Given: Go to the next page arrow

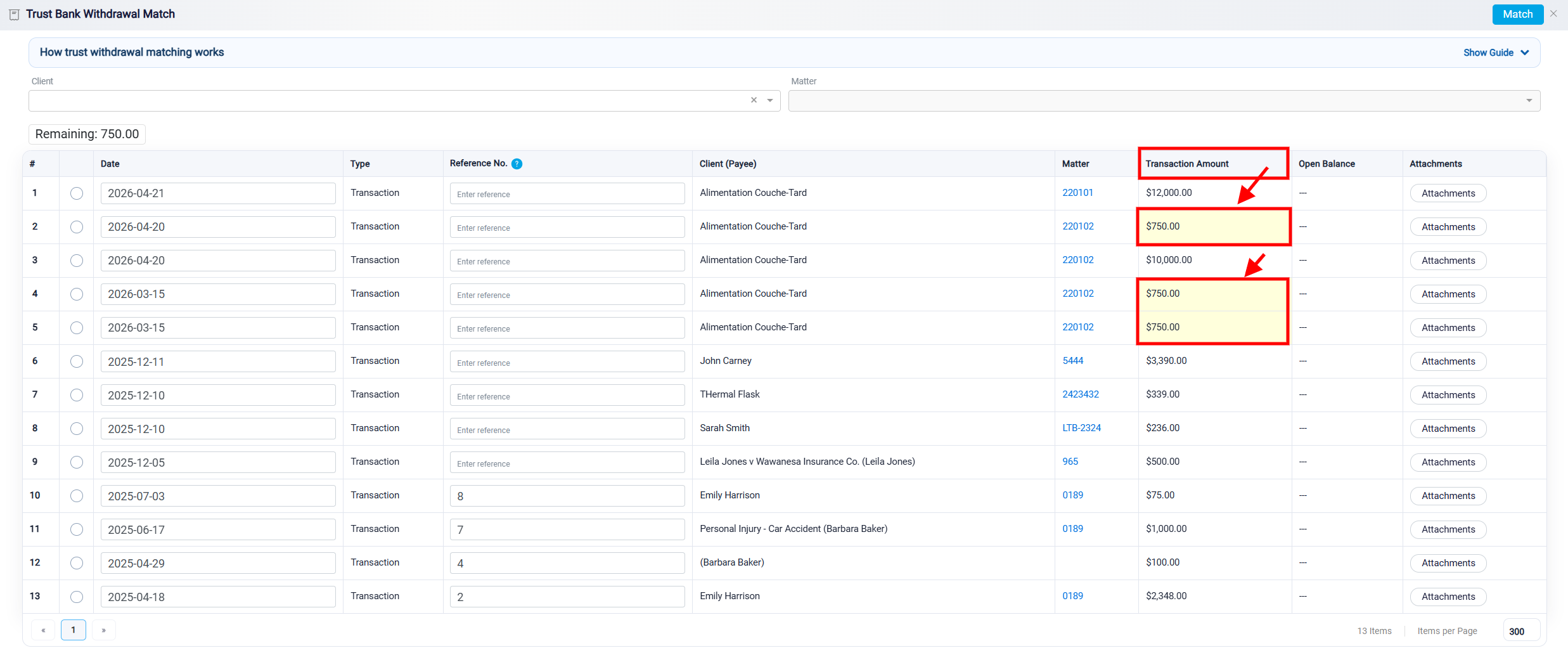Looking at the screenshot, I should [x=104, y=630].
